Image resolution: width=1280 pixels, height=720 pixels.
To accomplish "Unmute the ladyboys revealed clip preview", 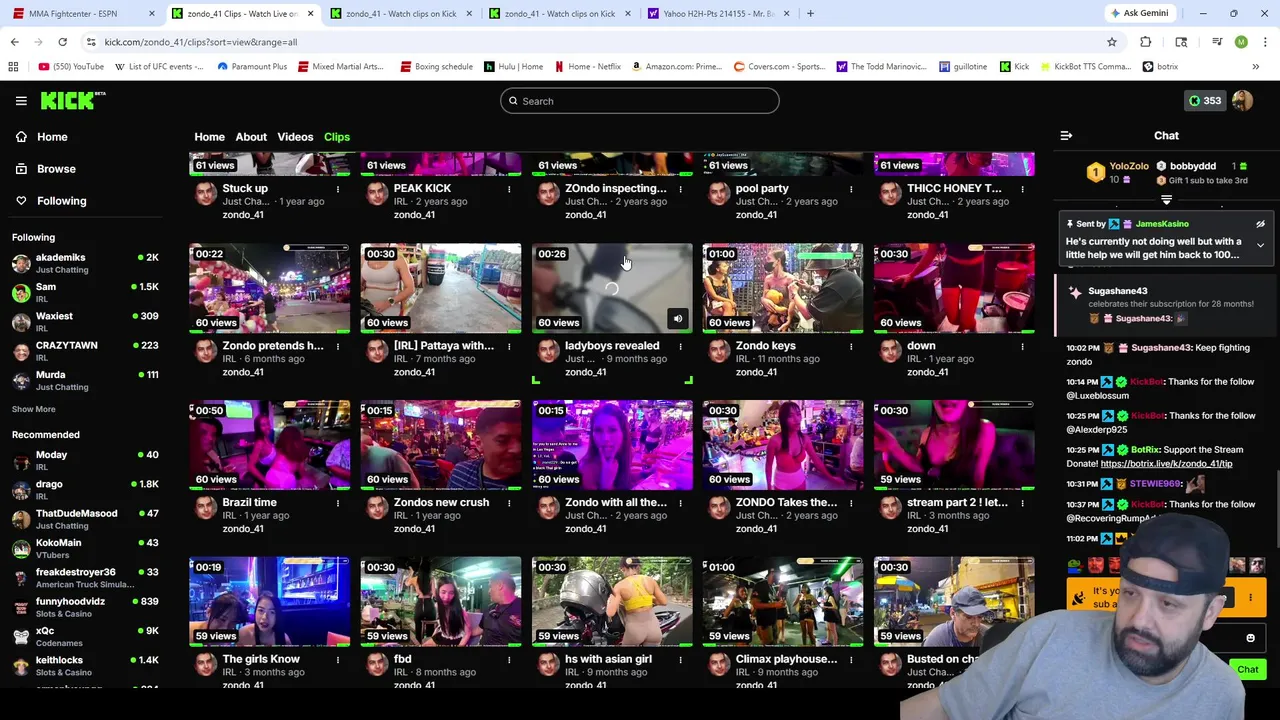I will 678,319.
